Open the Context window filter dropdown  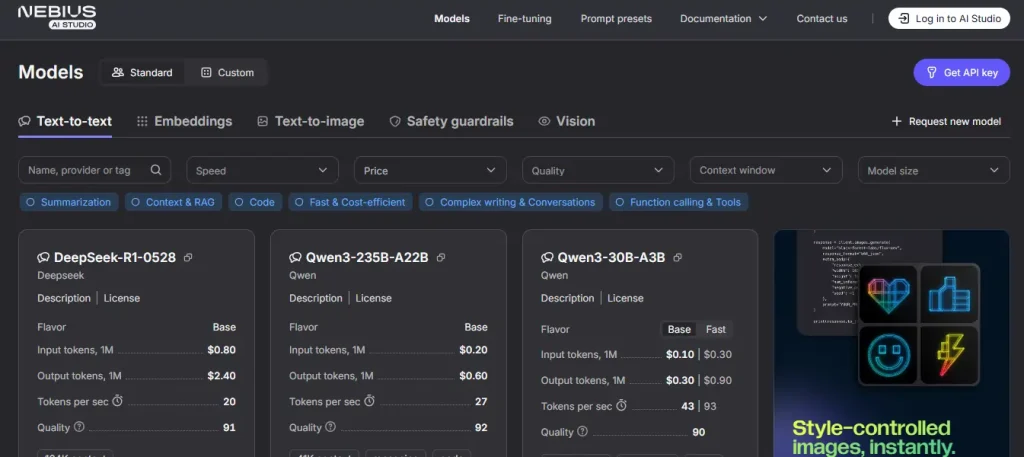[766, 170]
